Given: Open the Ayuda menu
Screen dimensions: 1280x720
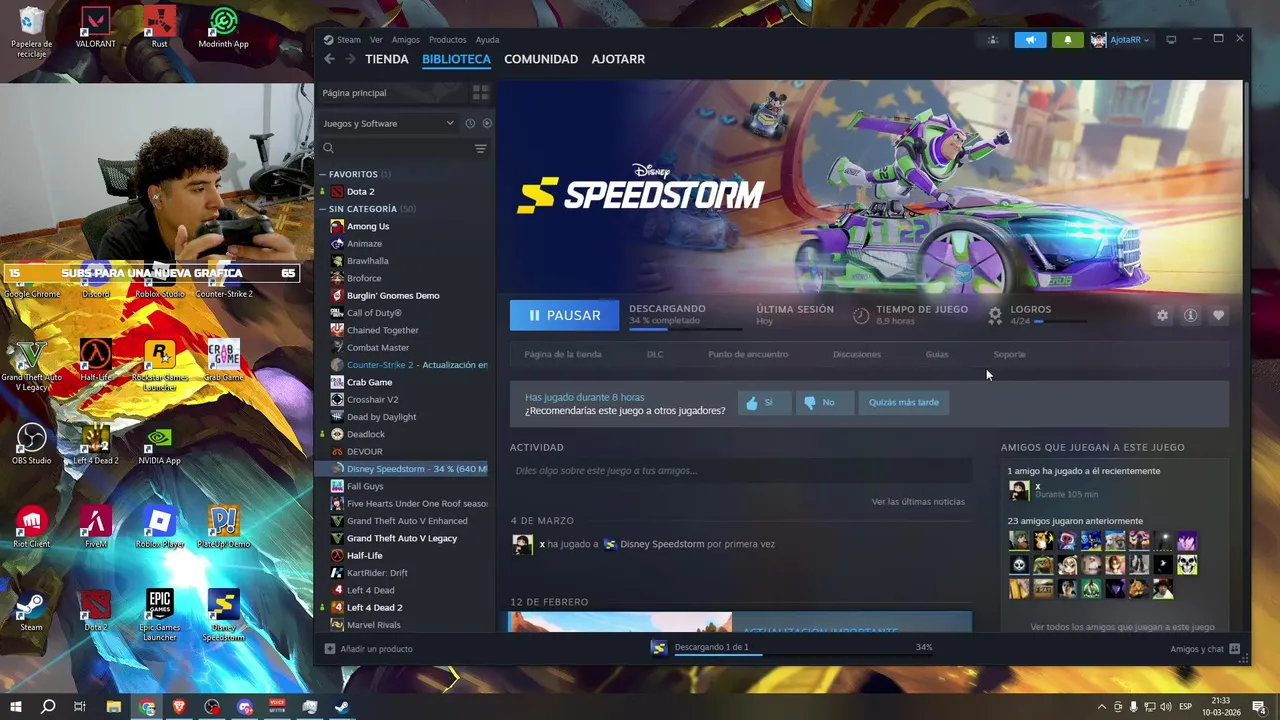Looking at the screenshot, I should (487, 40).
